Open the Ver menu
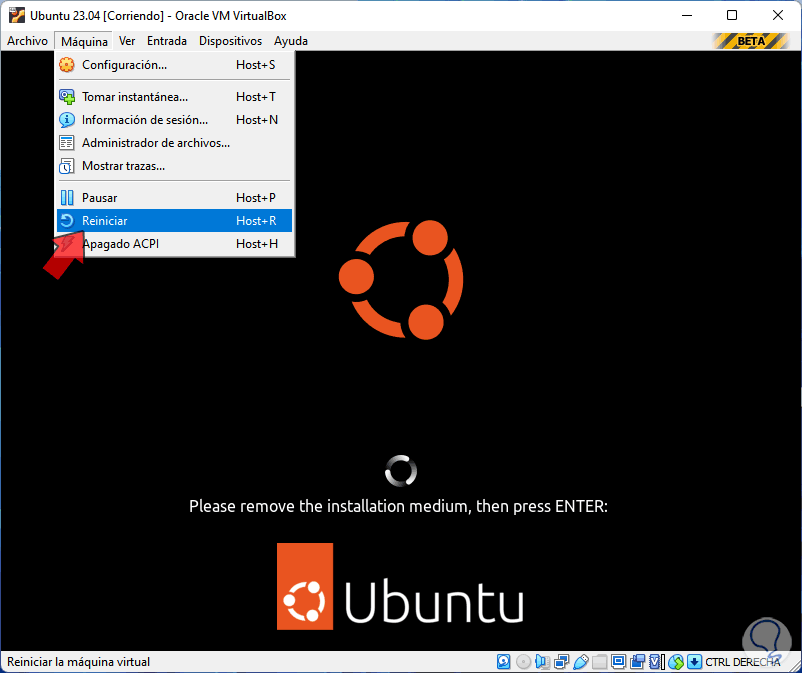 click(x=127, y=41)
